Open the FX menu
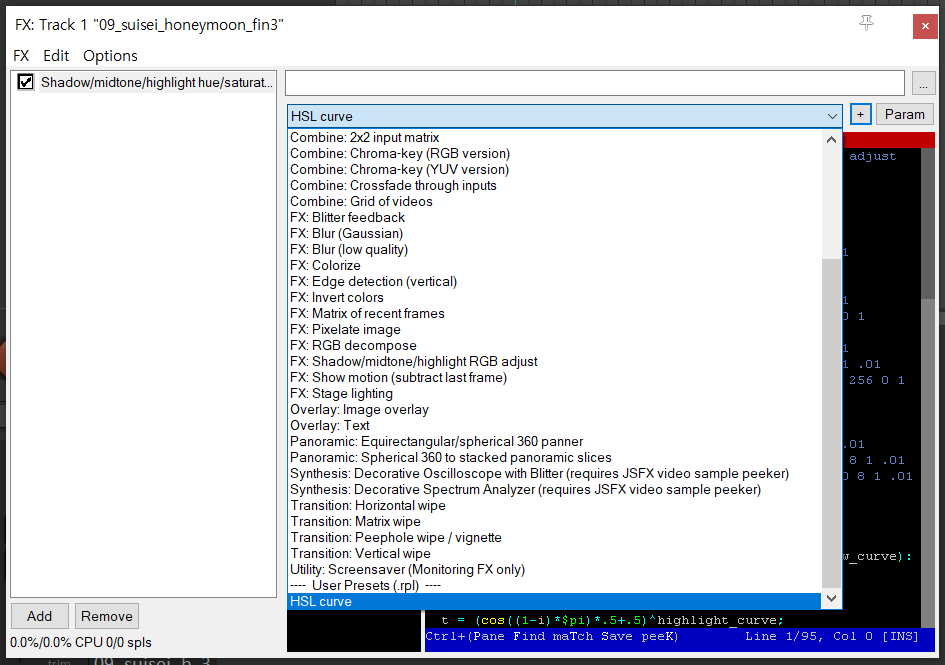Screen dimensions: 945x665 point(21,56)
